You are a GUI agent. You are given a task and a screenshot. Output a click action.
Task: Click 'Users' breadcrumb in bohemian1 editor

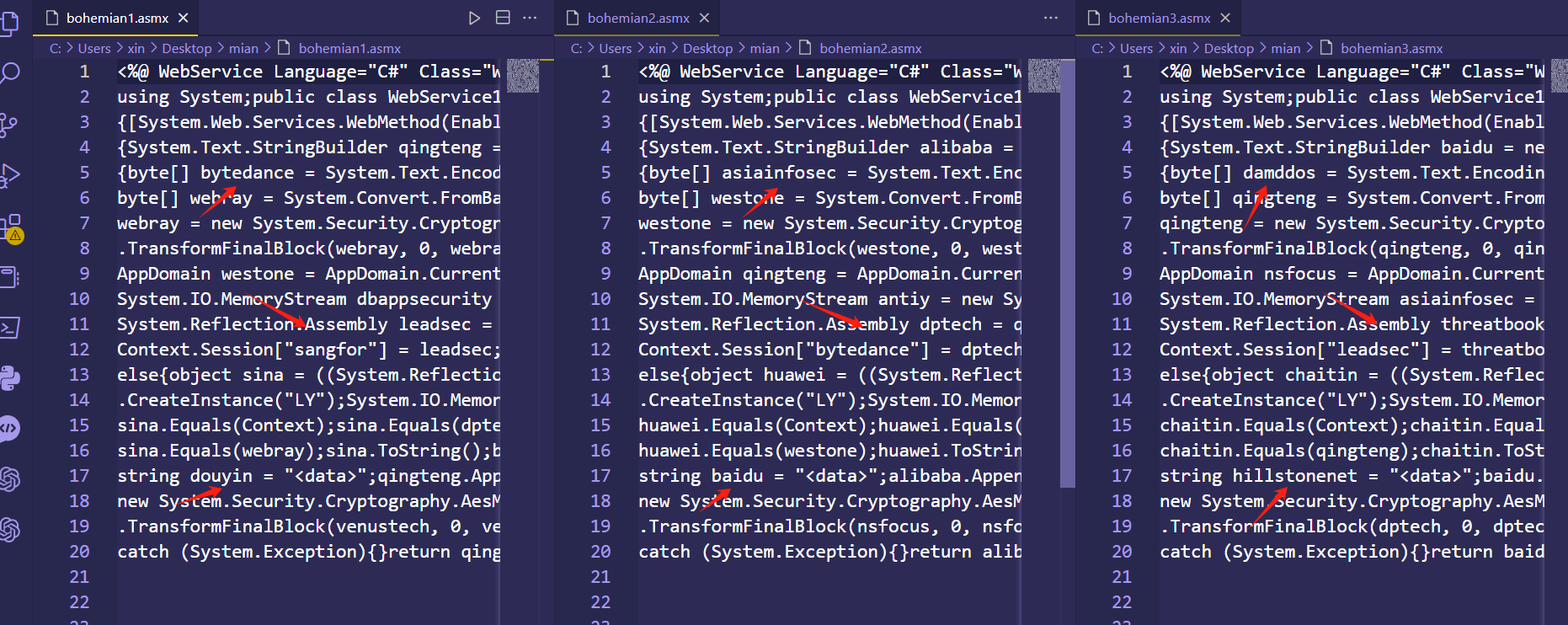click(94, 49)
